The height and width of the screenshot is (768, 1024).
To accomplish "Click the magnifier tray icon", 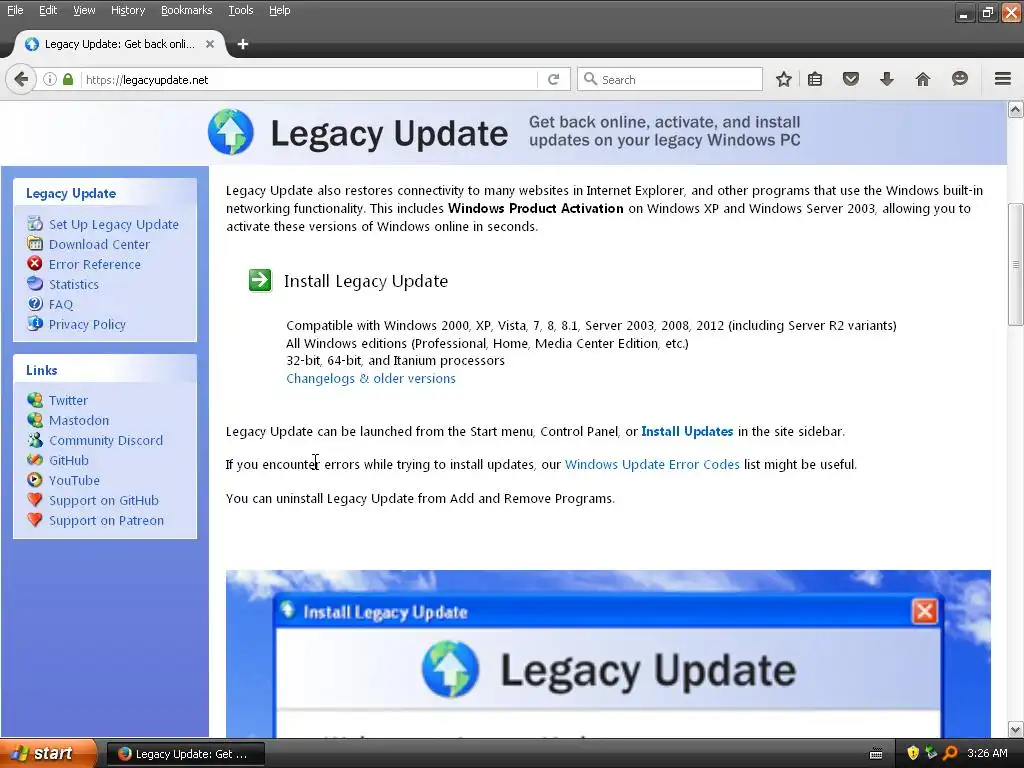I will tap(950, 754).
